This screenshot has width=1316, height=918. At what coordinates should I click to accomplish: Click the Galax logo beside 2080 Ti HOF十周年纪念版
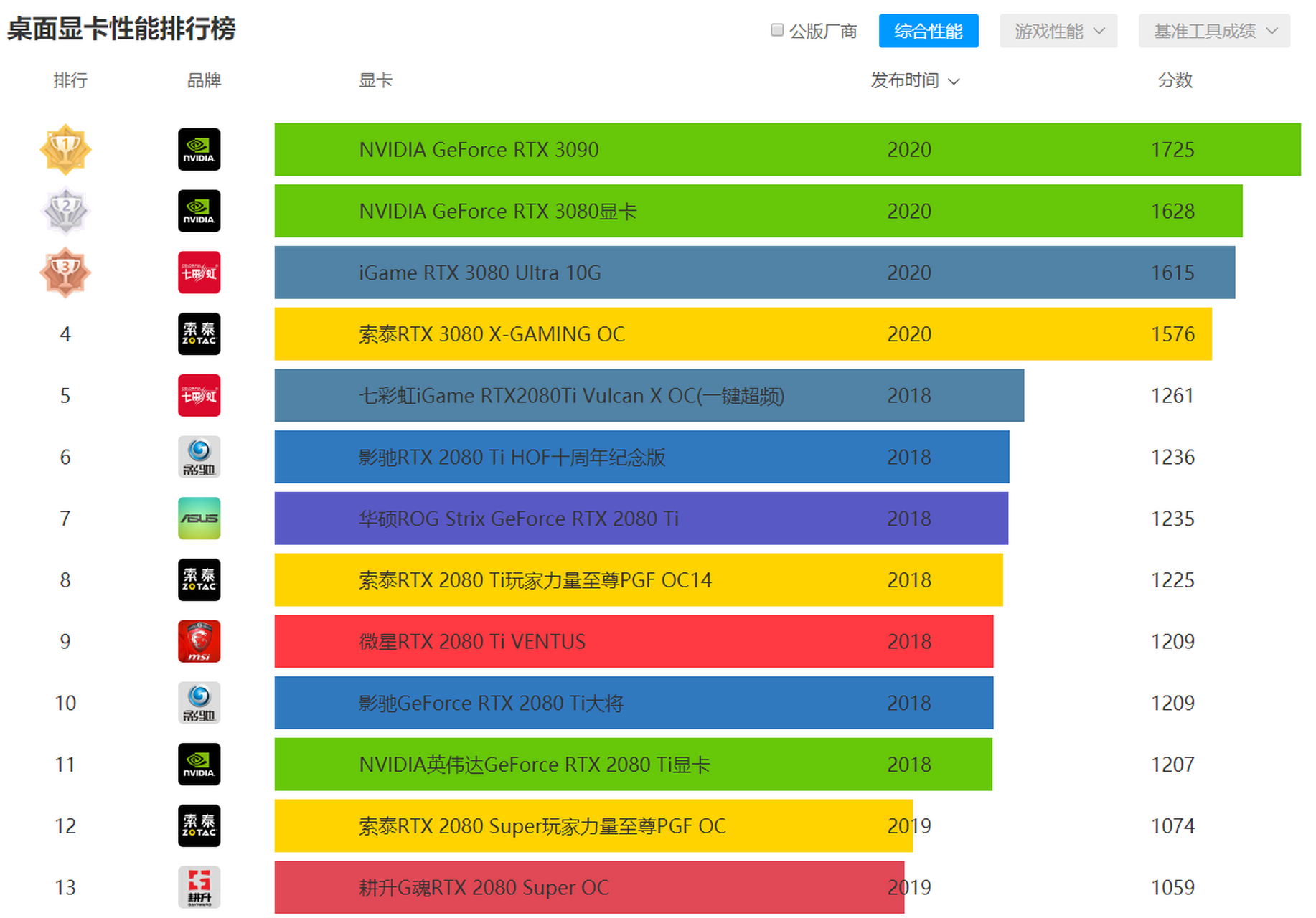tap(199, 457)
